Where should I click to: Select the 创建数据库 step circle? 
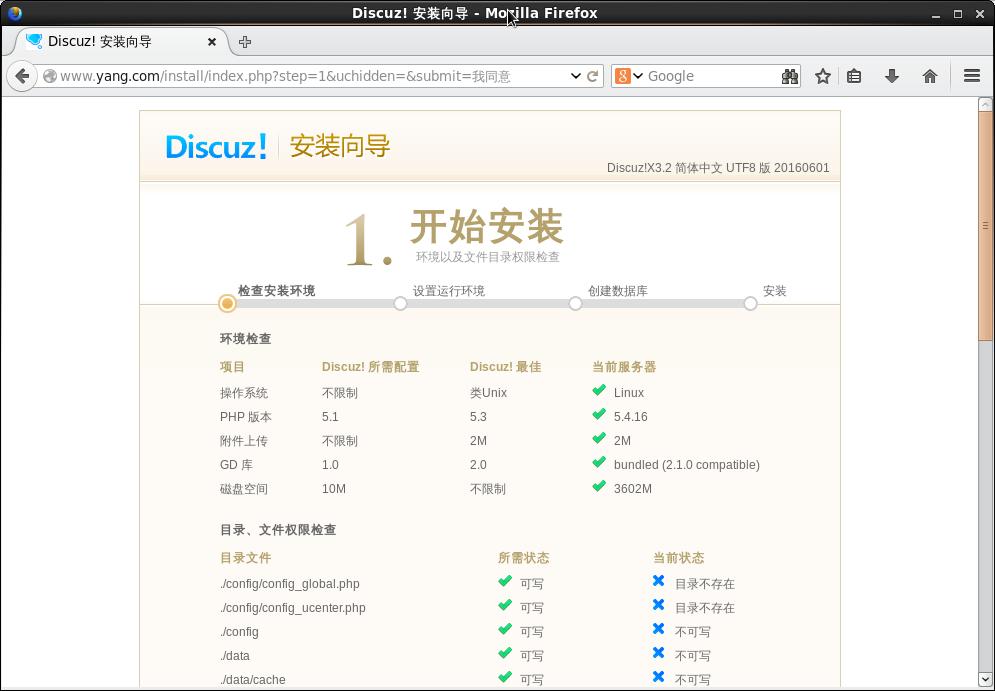click(x=575, y=303)
